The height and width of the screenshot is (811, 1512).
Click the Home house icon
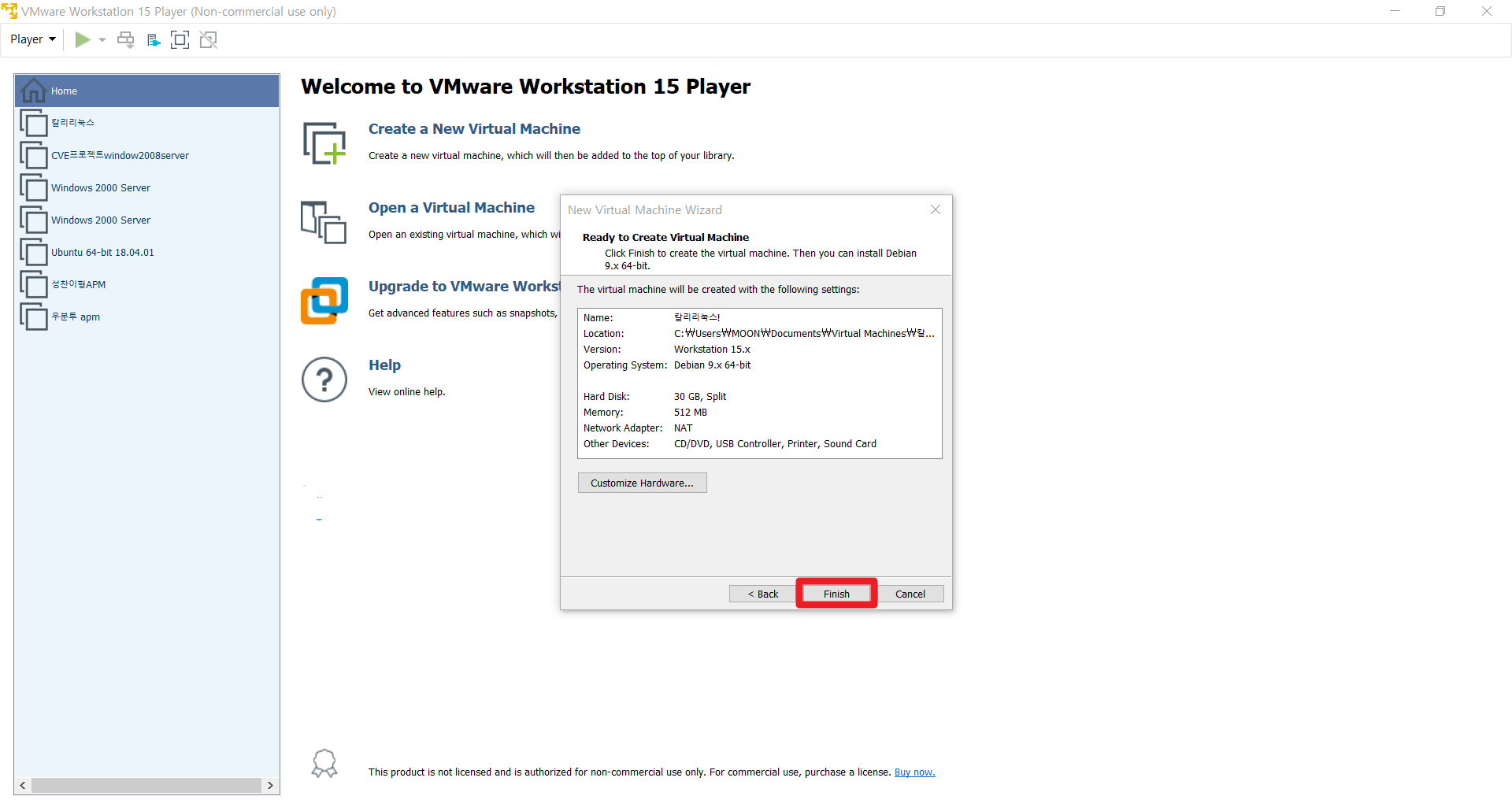(x=33, y=91)
